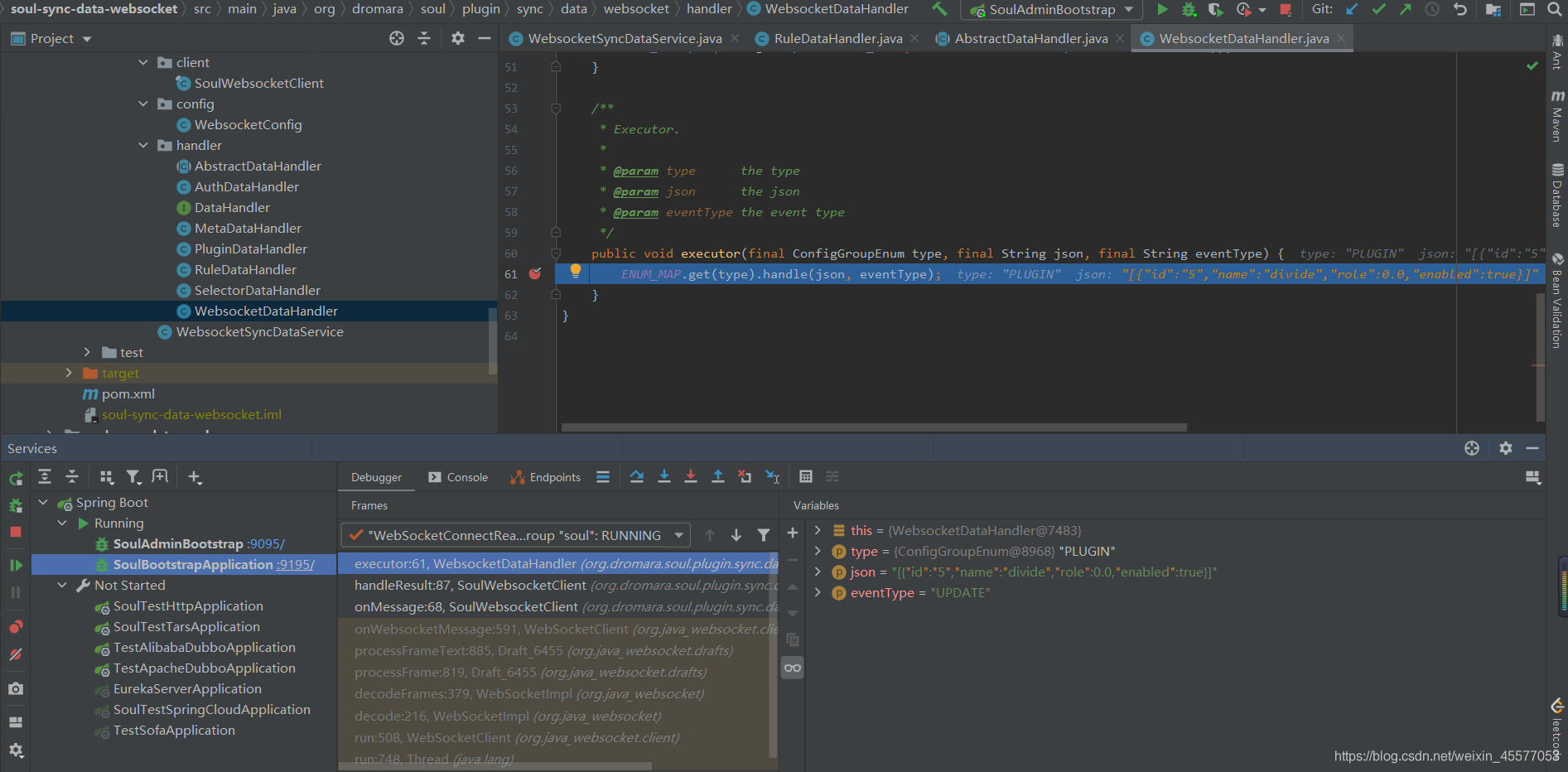Switch to RuleDataHandler.java tab
1568x772 pixels.
[838, 38]
